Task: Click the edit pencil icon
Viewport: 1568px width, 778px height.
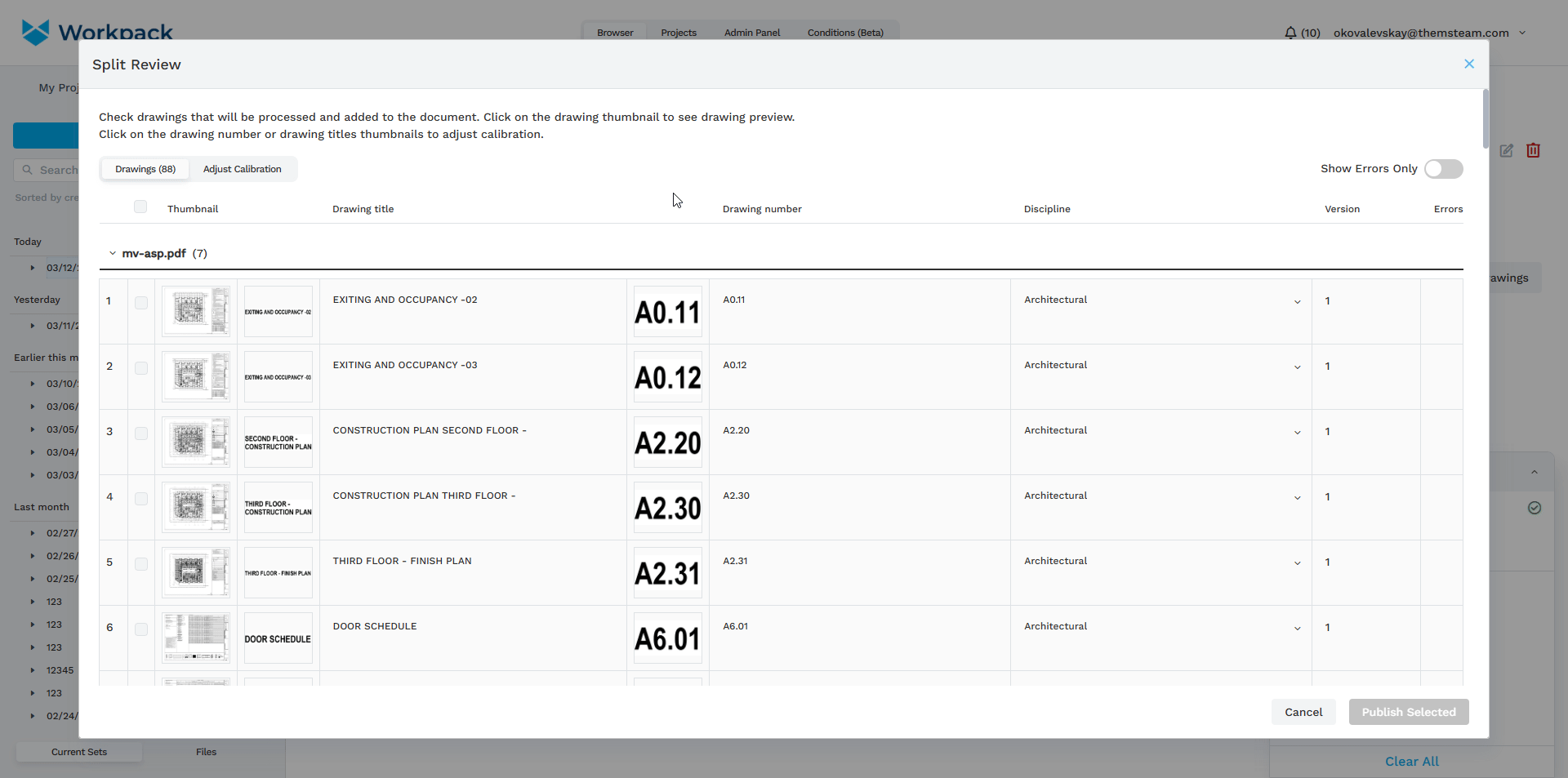Action: [x=1507, y=151]
